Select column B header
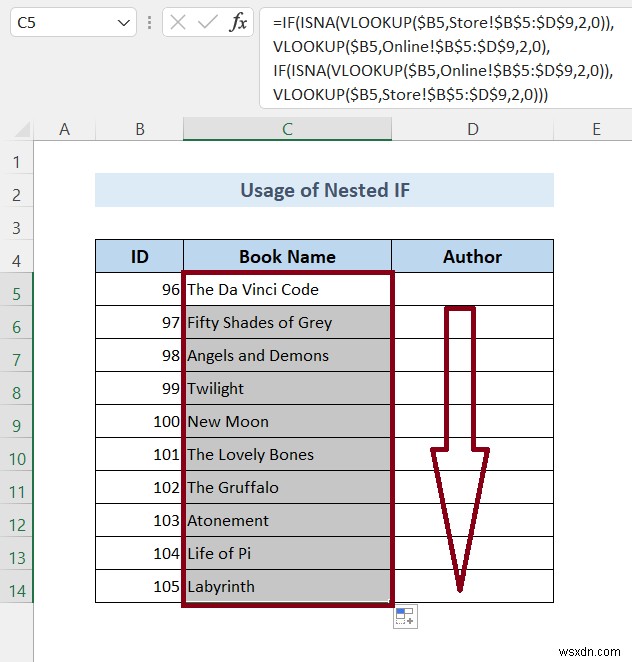 click(140, 129)
